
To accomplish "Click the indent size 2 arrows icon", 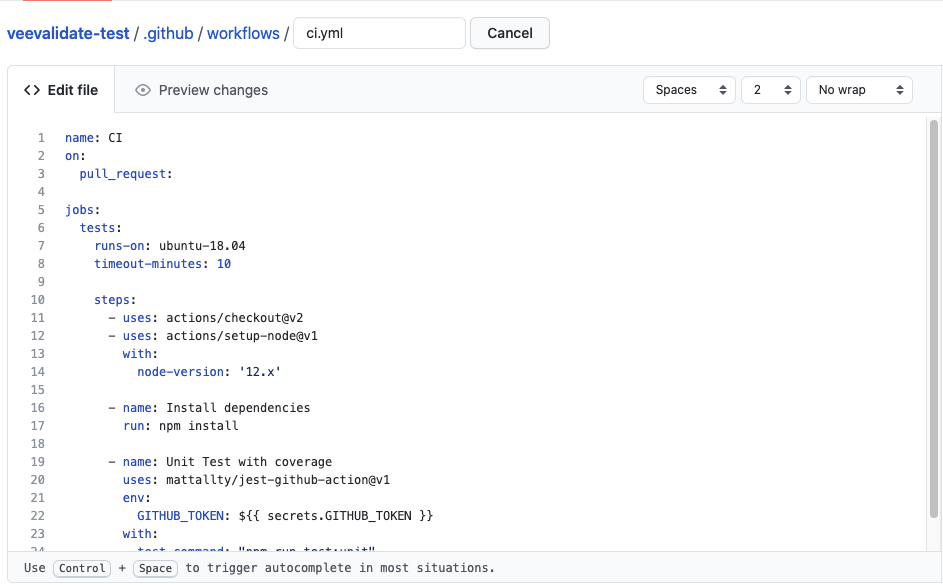I will coord(788,90).
